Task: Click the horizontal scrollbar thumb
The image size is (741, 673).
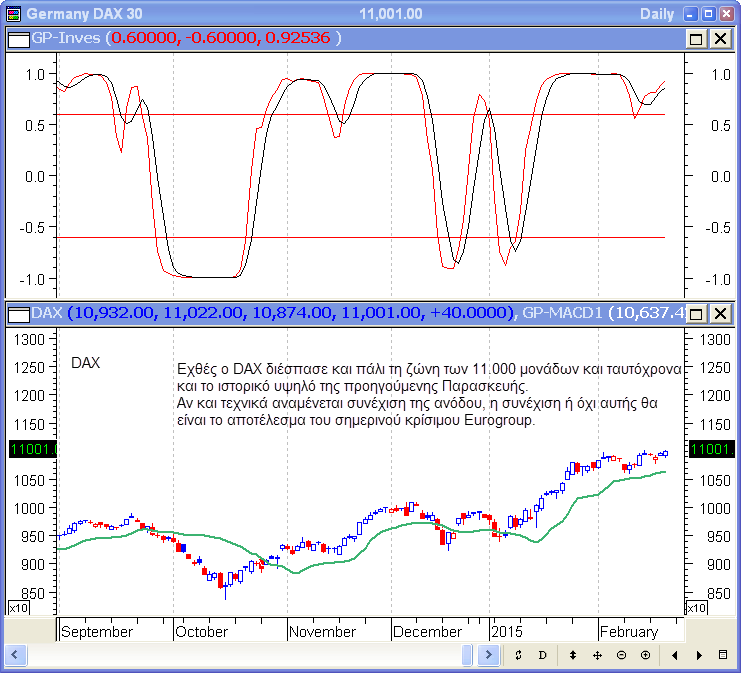Action: (467, 655)
